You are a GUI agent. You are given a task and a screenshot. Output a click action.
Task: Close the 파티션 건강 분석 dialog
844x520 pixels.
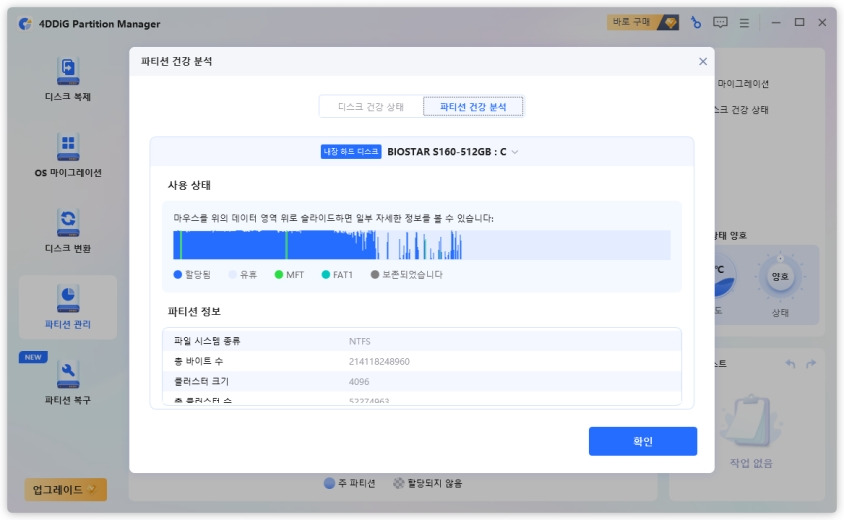click(x=703, y=61)
